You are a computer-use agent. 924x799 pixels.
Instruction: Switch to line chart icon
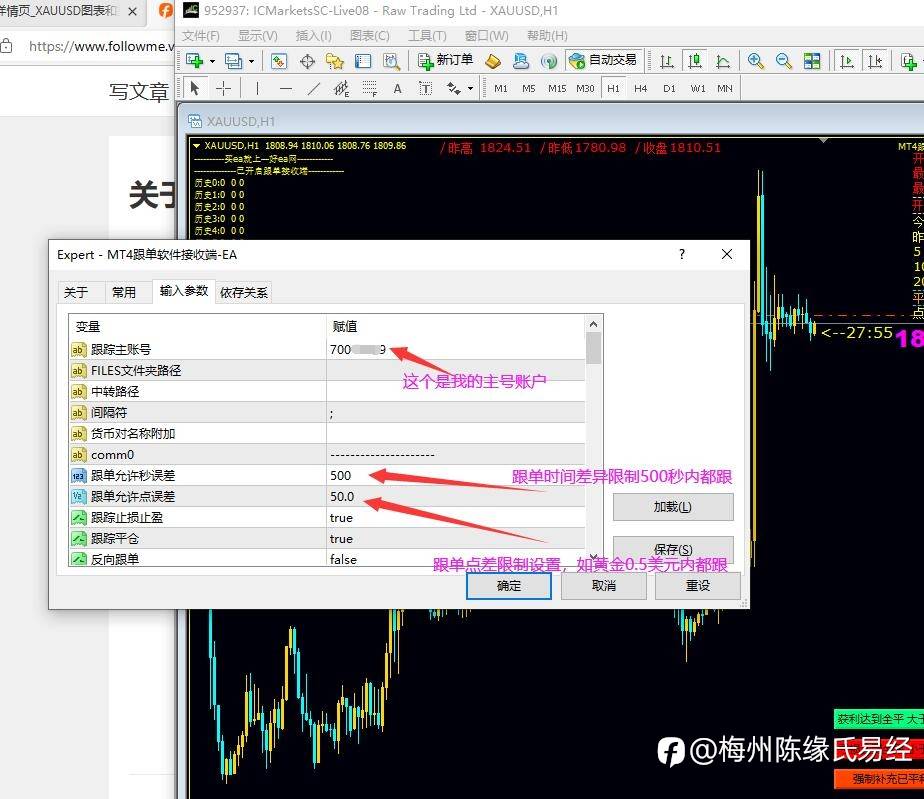723,61
